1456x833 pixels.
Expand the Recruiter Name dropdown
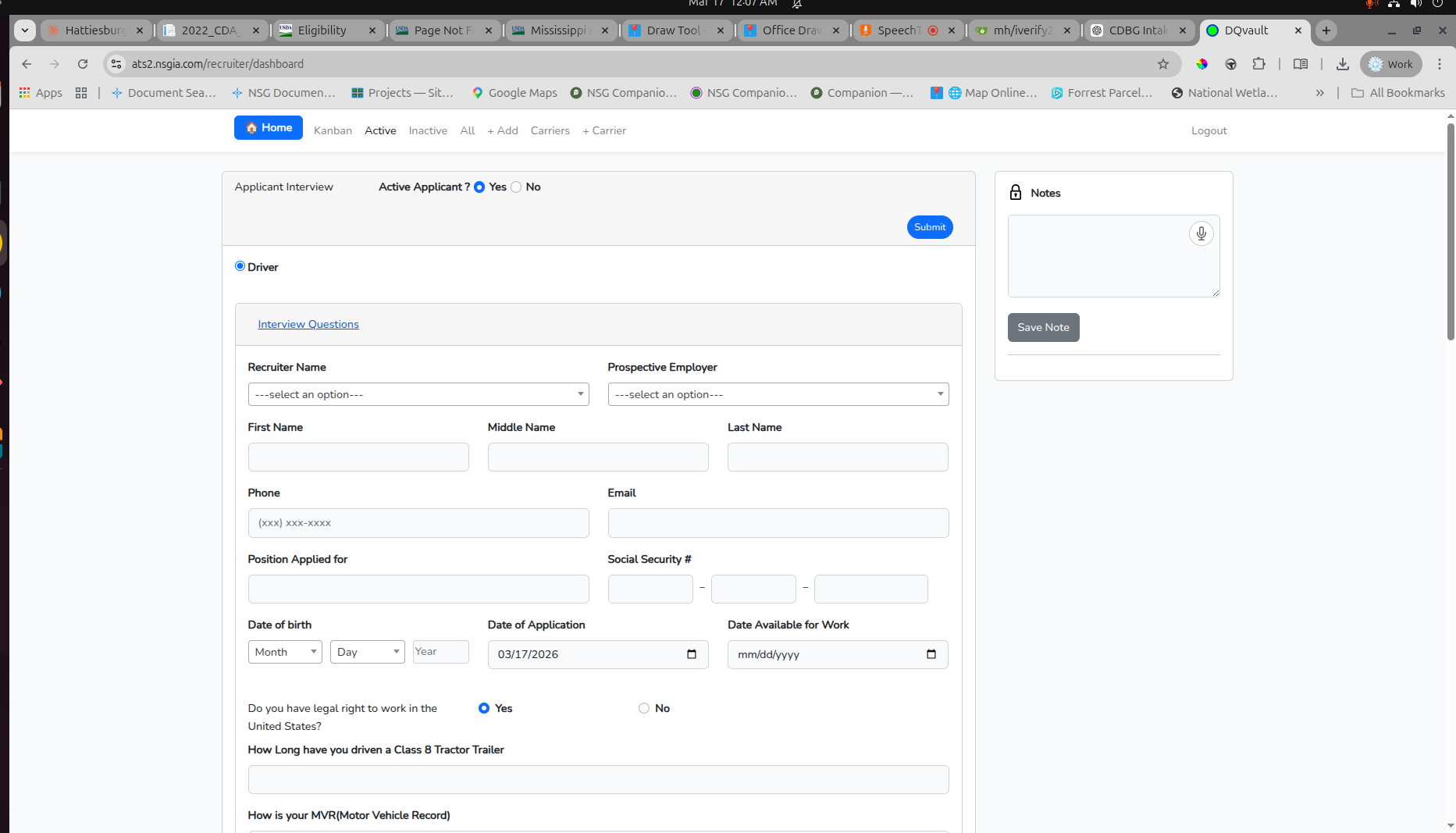(x=418, y=394)
